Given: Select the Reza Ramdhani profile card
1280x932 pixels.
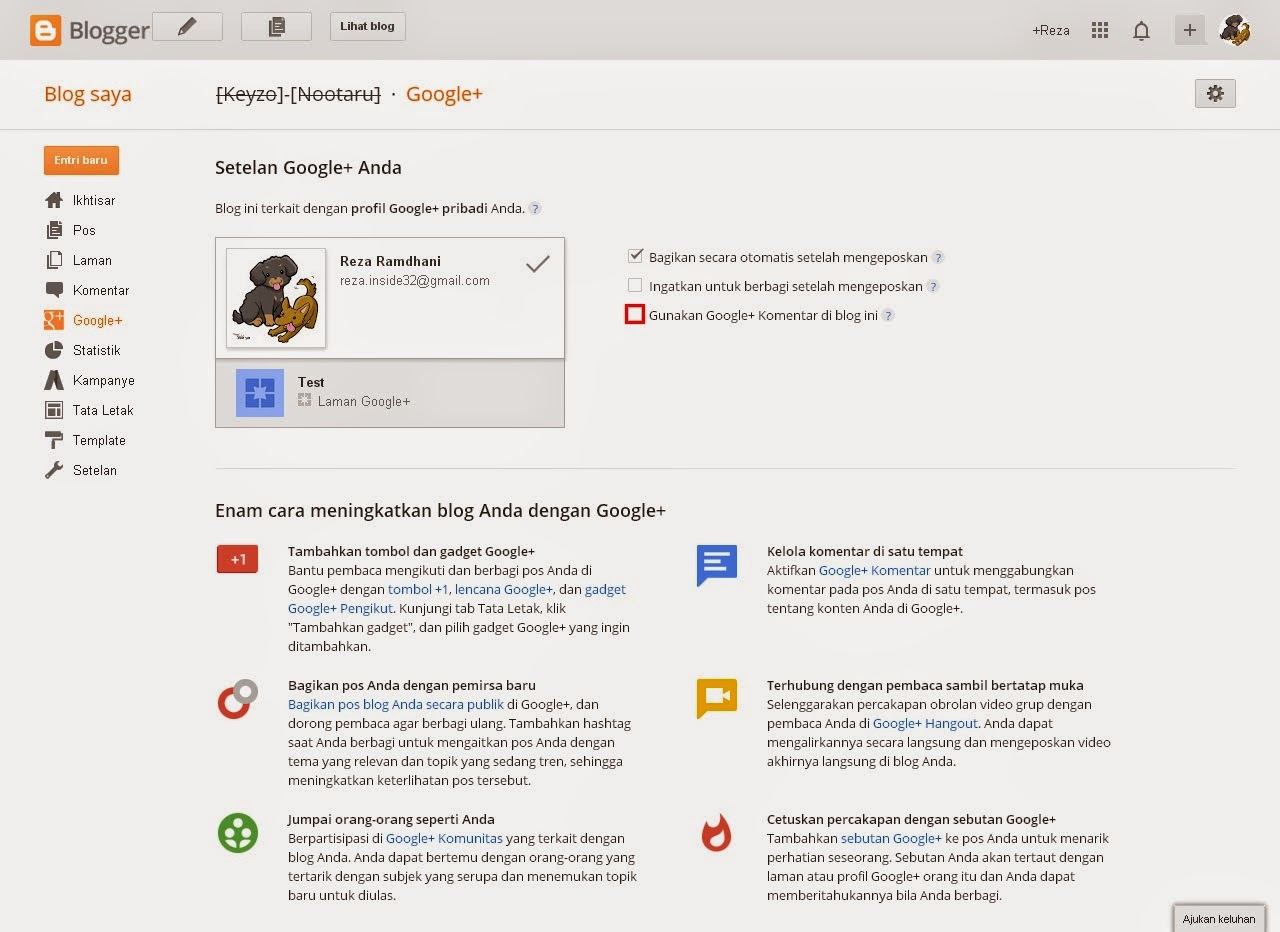Looking at the screenshot, I should pos(390,298).
